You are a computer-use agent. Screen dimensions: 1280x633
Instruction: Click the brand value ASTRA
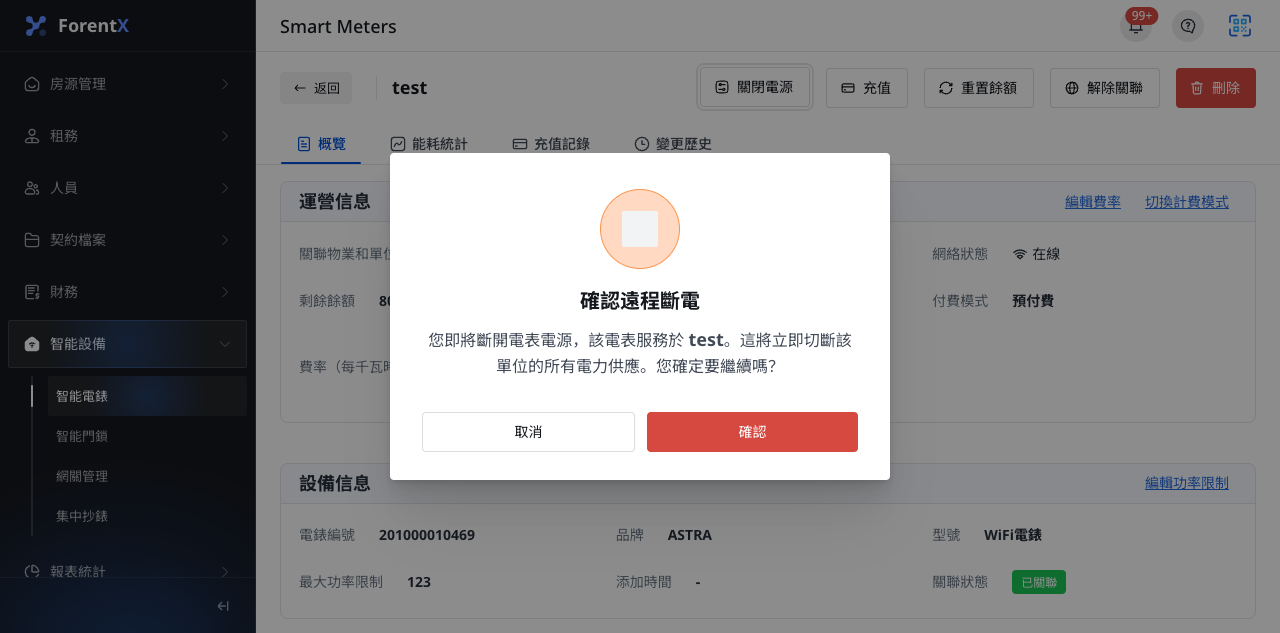coord(690,535)
